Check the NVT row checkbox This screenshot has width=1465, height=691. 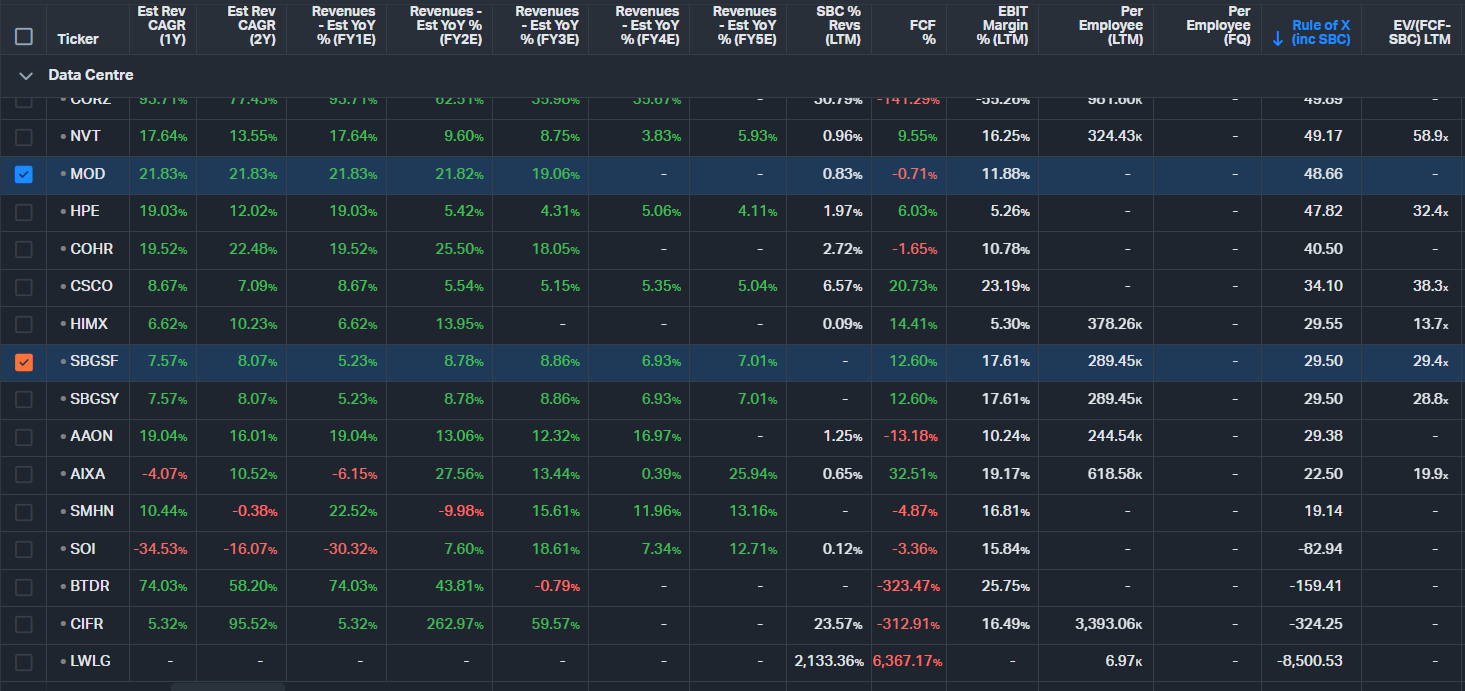[24, 137]
